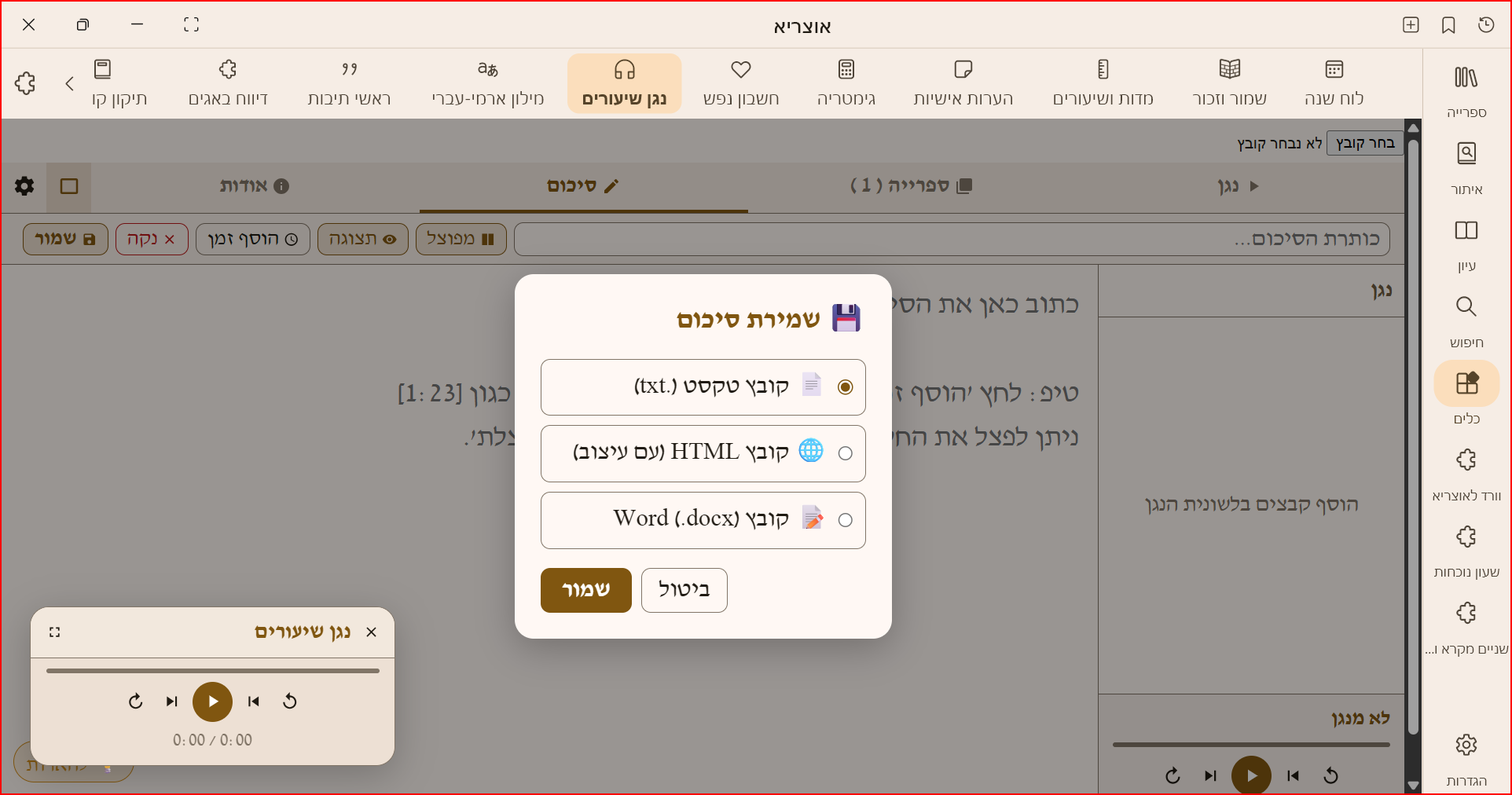Click the bookmark icon in title bar
This screenshot has height=795, width=1512.
click(x=1448, y=25)
